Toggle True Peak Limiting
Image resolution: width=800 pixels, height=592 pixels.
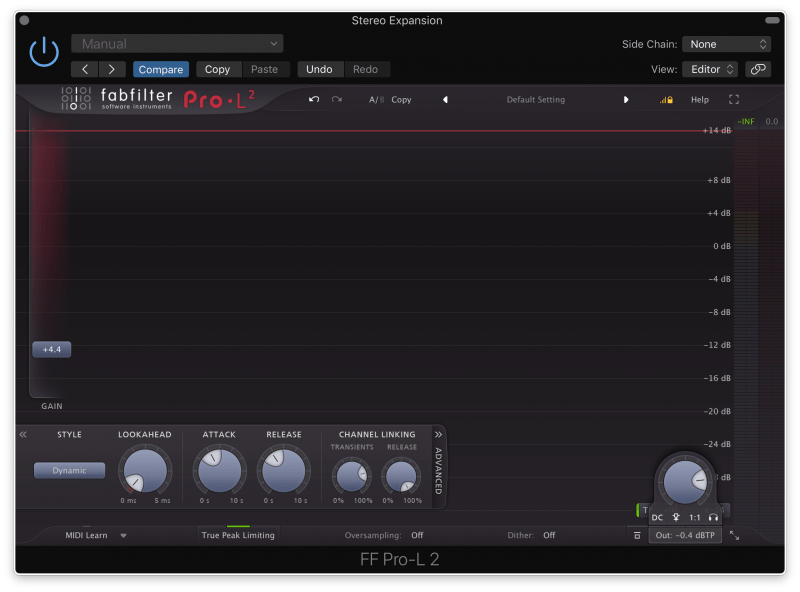pyautogui.click(x=238, y=535)
